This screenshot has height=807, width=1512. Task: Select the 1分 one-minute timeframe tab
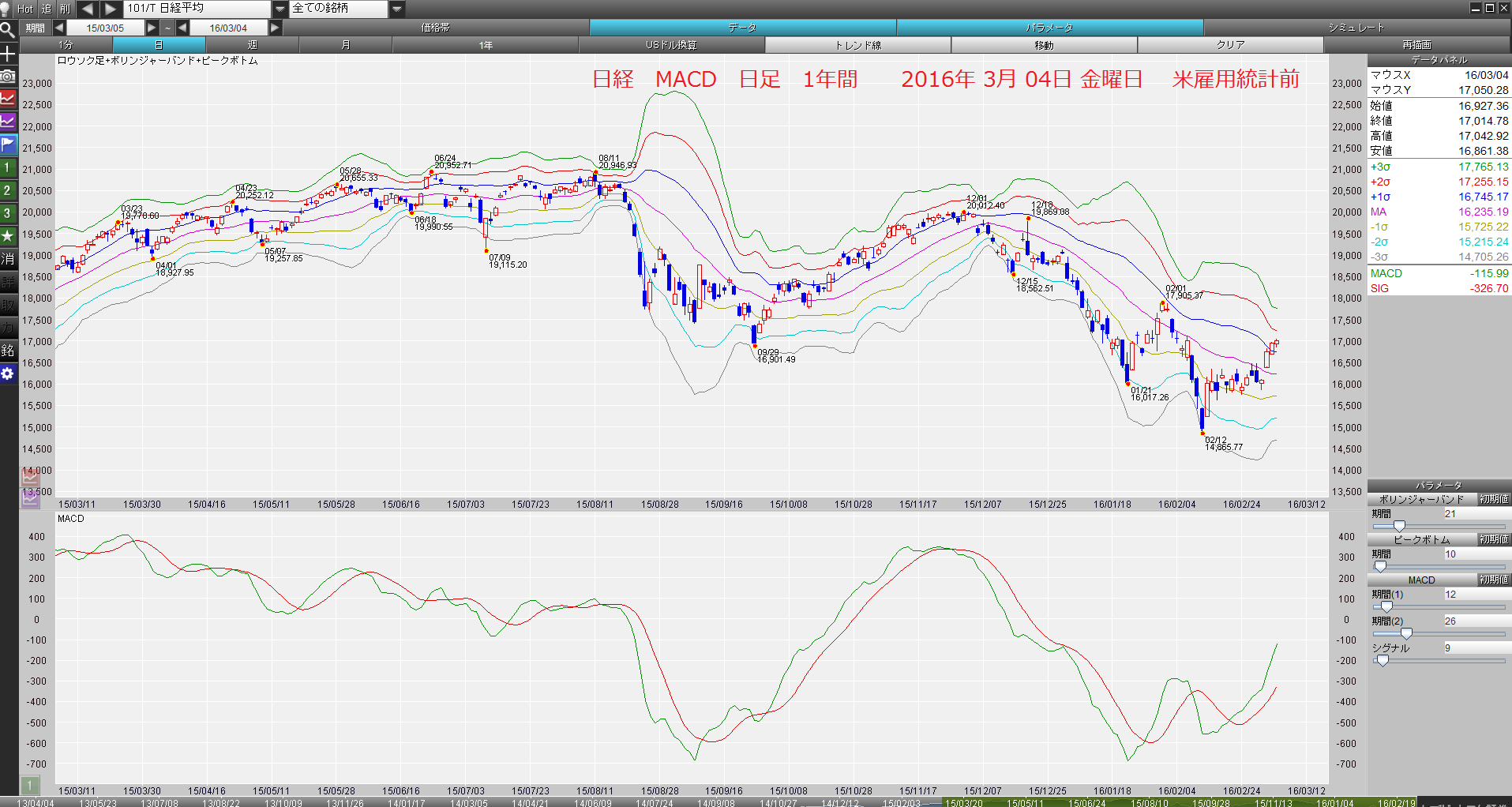click(x=66, y=45)
